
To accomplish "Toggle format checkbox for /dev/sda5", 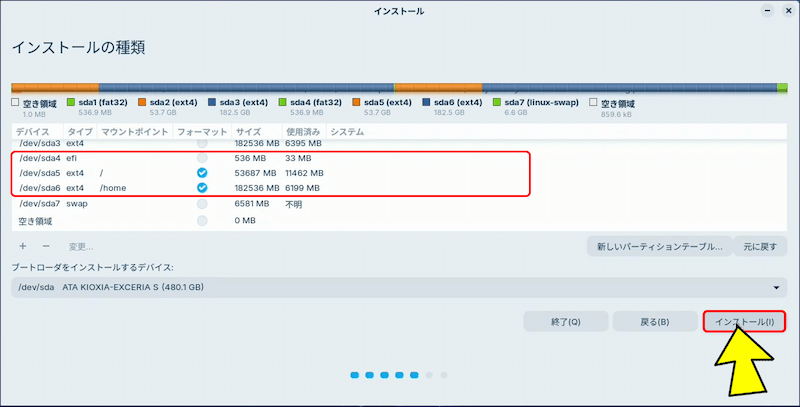I will pos(202,173).
